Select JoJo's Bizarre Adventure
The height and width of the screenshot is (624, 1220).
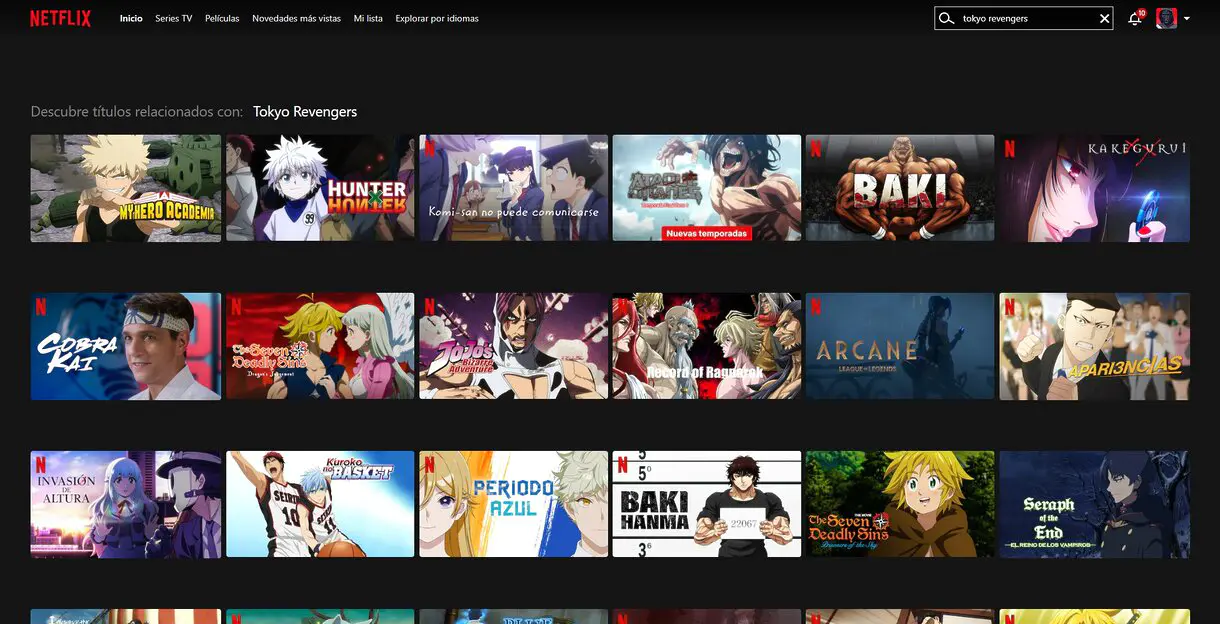pos(513,346)
